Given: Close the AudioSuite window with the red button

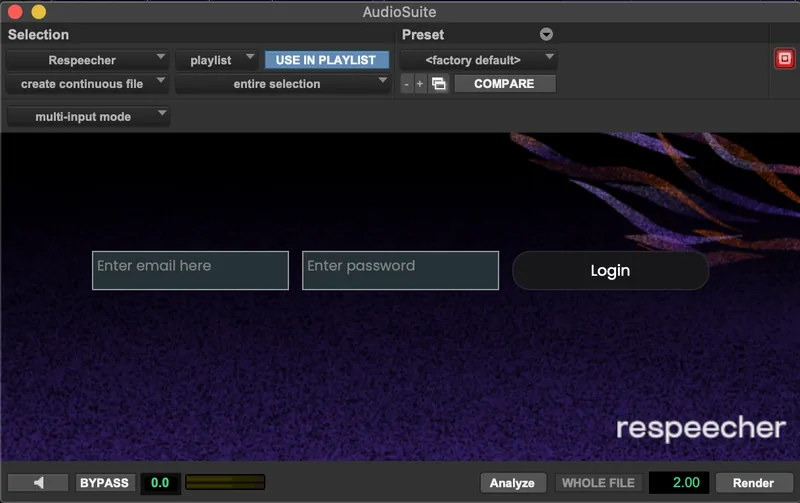Looking at the screenshot, I should coord(15,11).
